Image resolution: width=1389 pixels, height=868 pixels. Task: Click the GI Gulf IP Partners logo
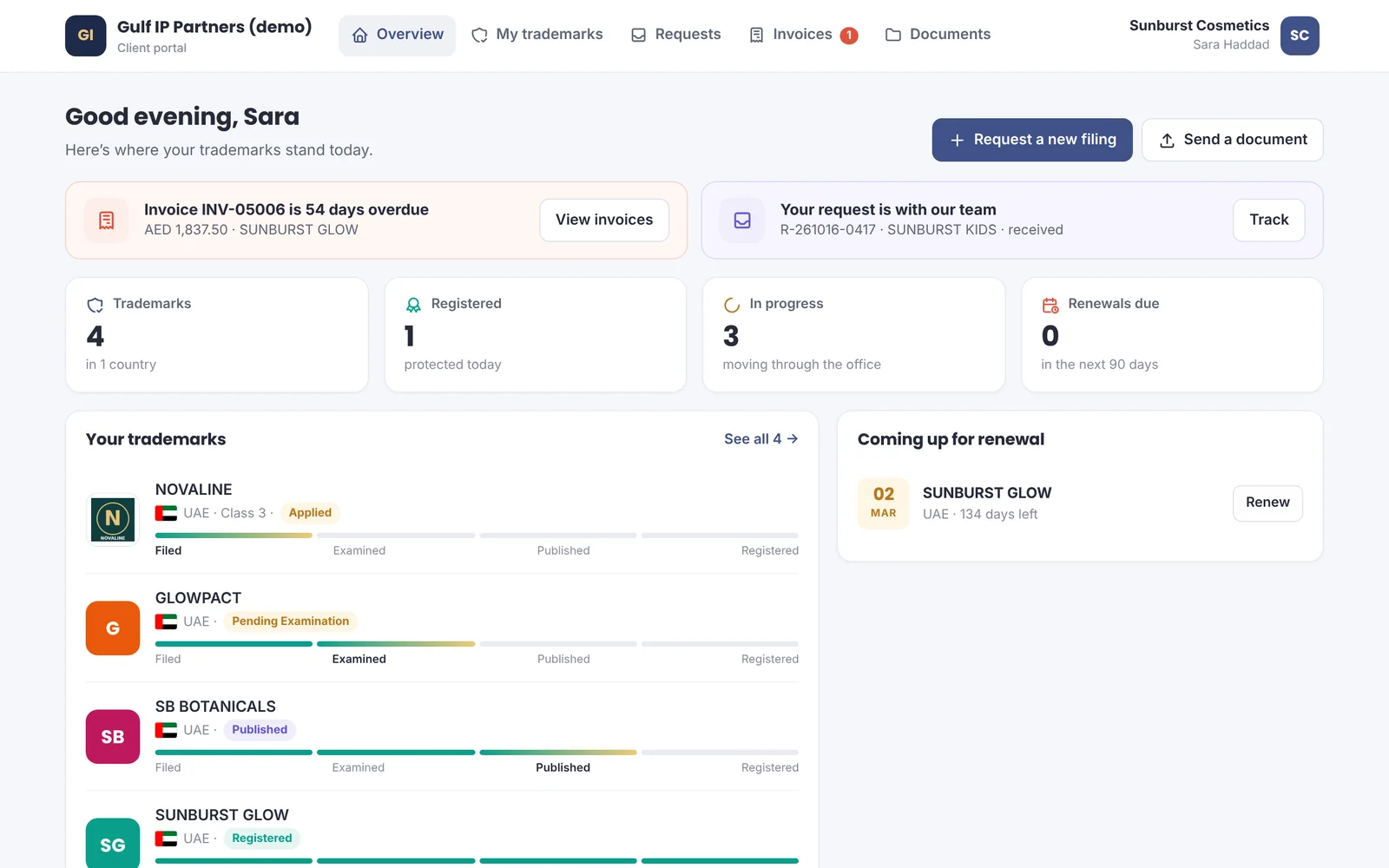85,36
